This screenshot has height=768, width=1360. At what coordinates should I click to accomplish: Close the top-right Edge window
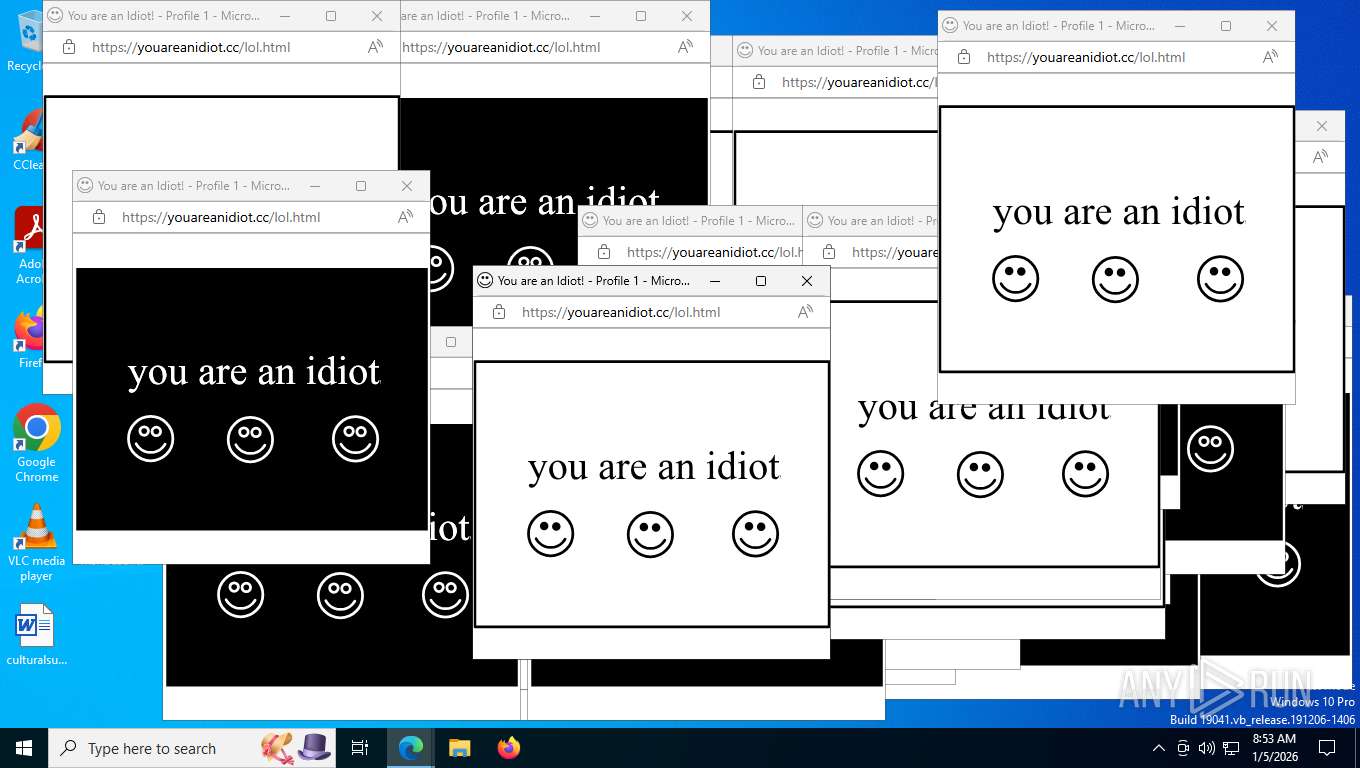coord(1272,26)
